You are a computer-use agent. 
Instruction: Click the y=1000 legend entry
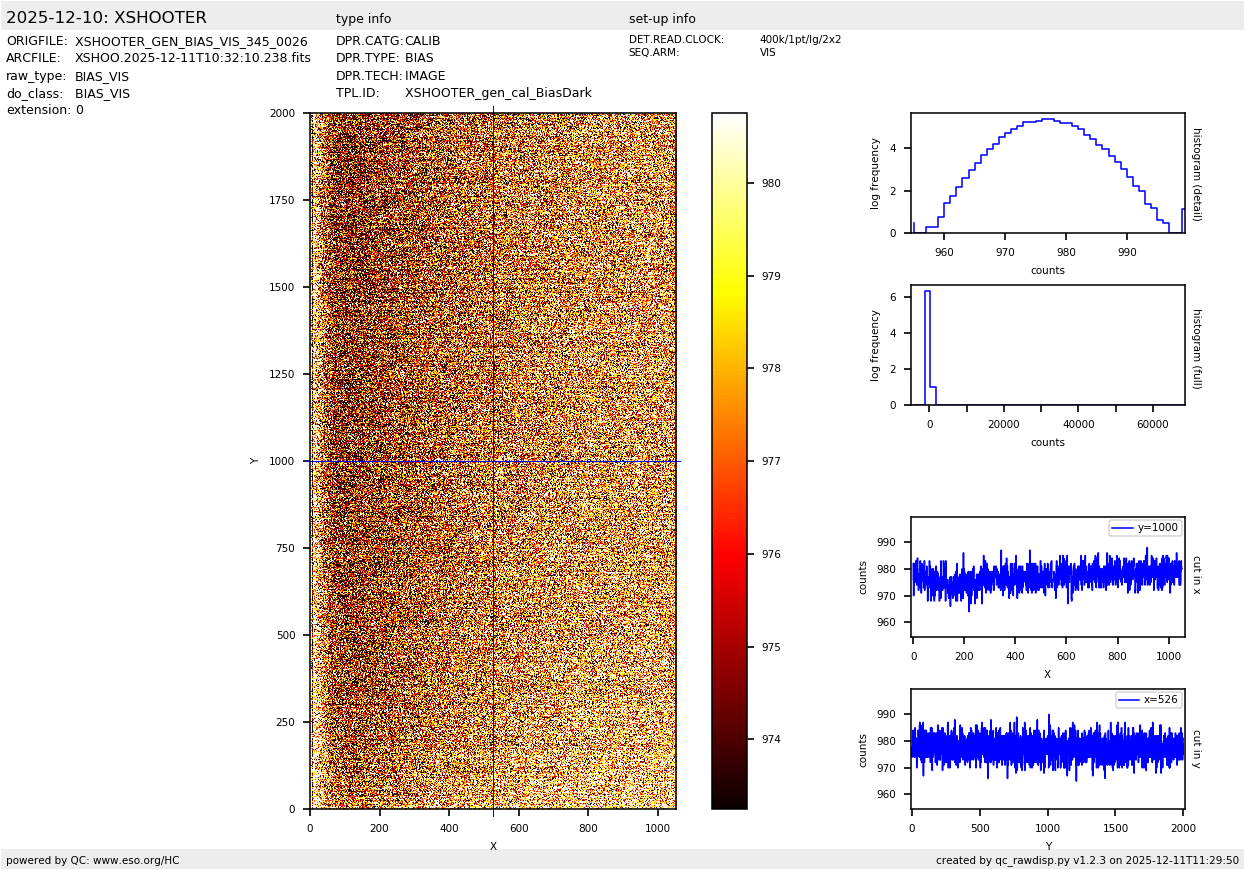(x=1145, y=528)
